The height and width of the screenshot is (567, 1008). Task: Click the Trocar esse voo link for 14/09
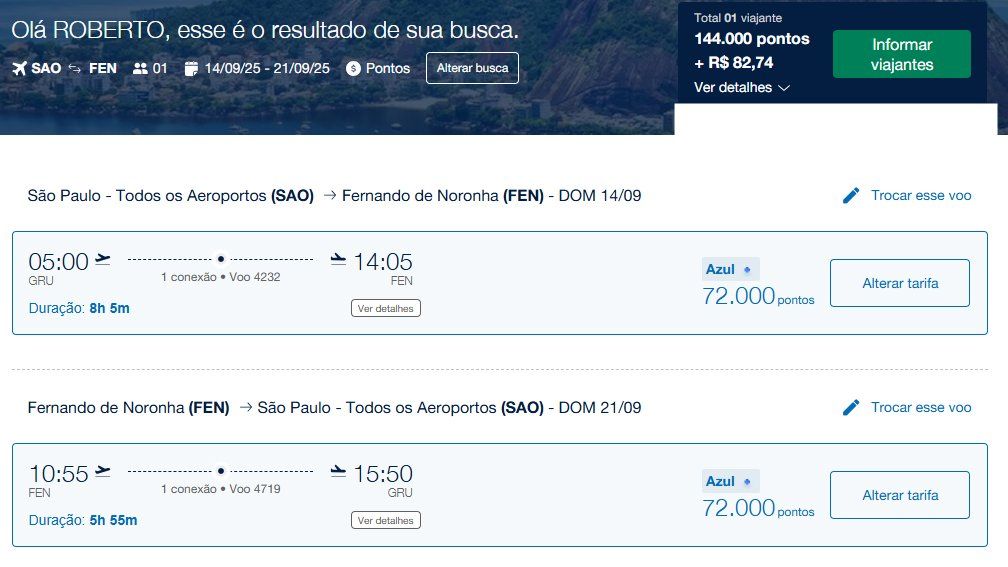click(x=921, y=195)
